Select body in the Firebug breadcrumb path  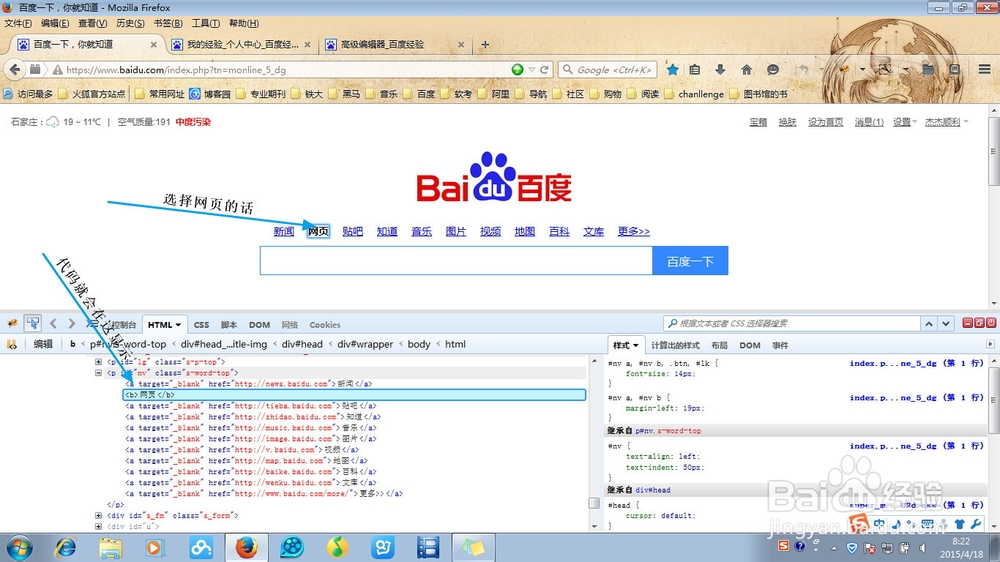coord(418,344)
